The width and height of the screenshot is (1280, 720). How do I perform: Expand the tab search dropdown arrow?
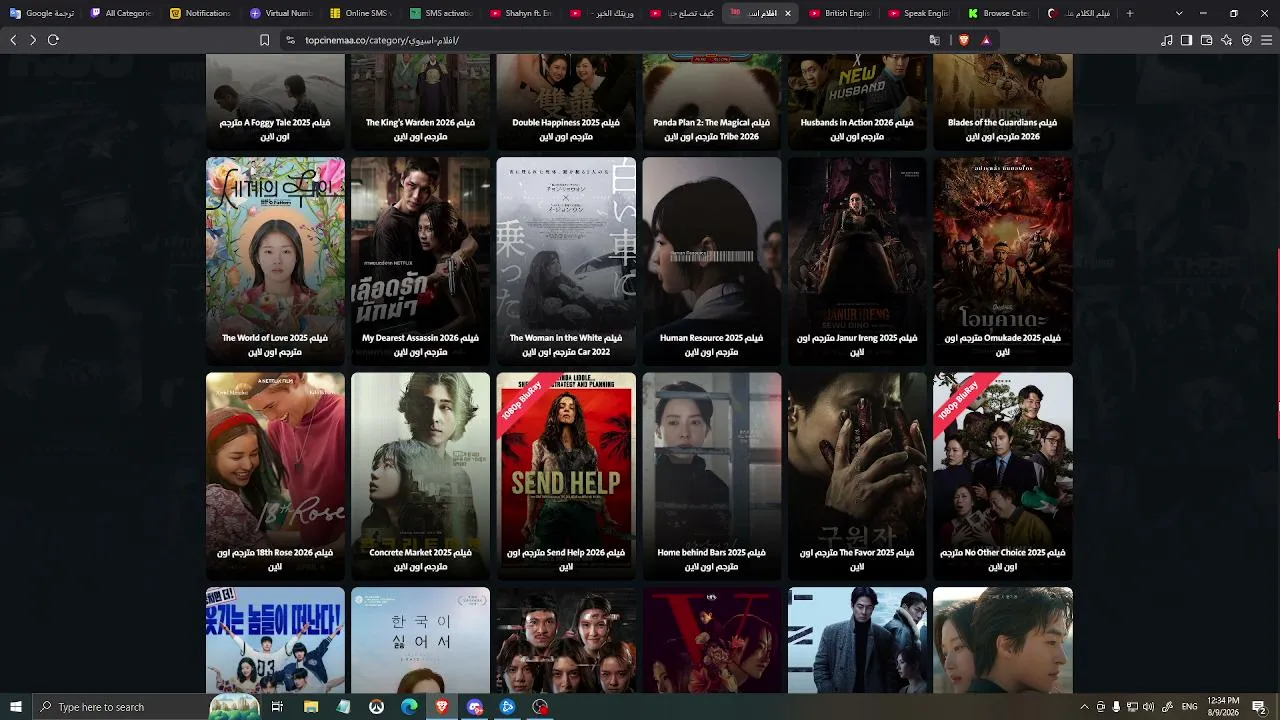(1179, 13)
